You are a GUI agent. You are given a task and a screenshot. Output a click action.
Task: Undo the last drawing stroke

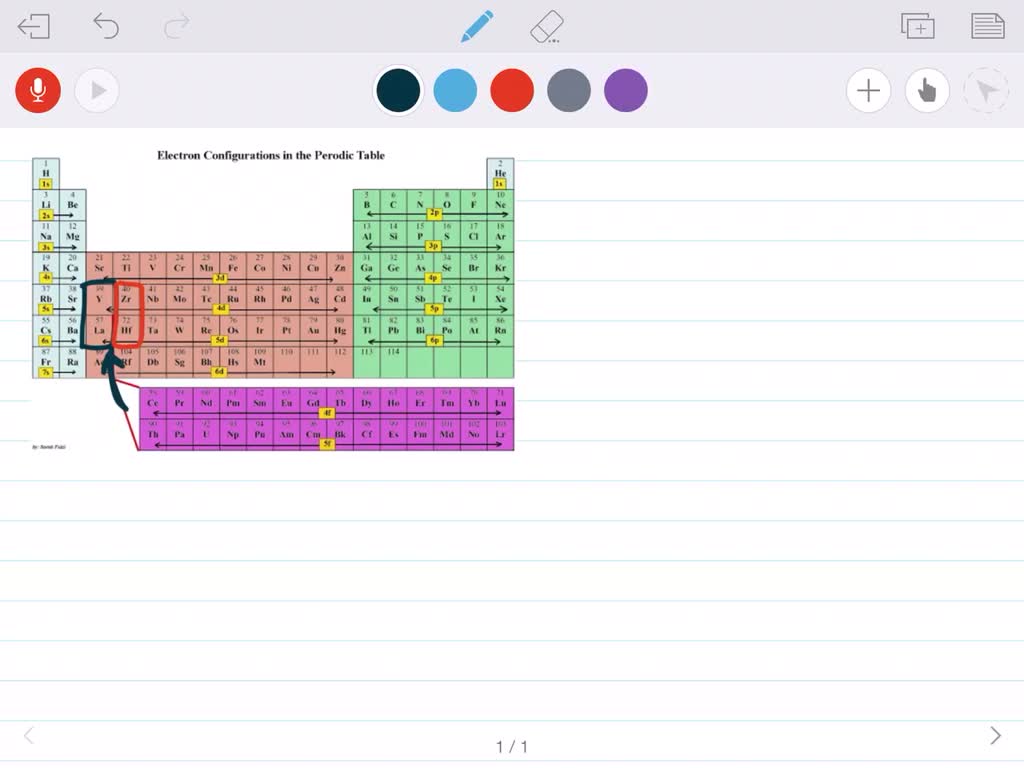pyautogui.click(x=105, y=27)
